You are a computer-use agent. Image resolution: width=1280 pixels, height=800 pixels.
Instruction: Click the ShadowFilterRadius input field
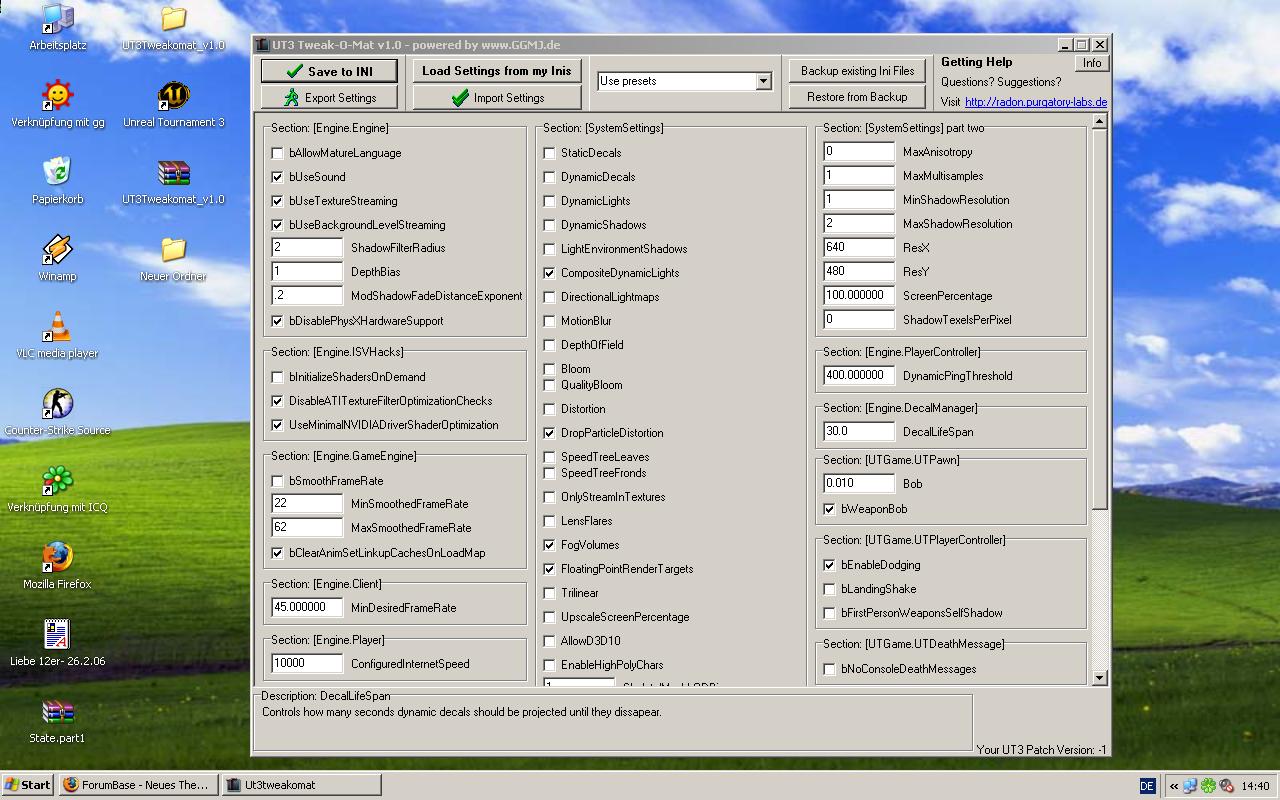(307, 247)
